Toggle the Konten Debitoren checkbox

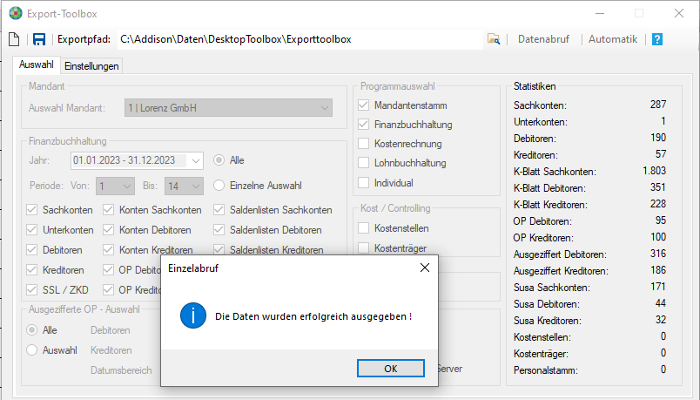click(x=108, y=230)
